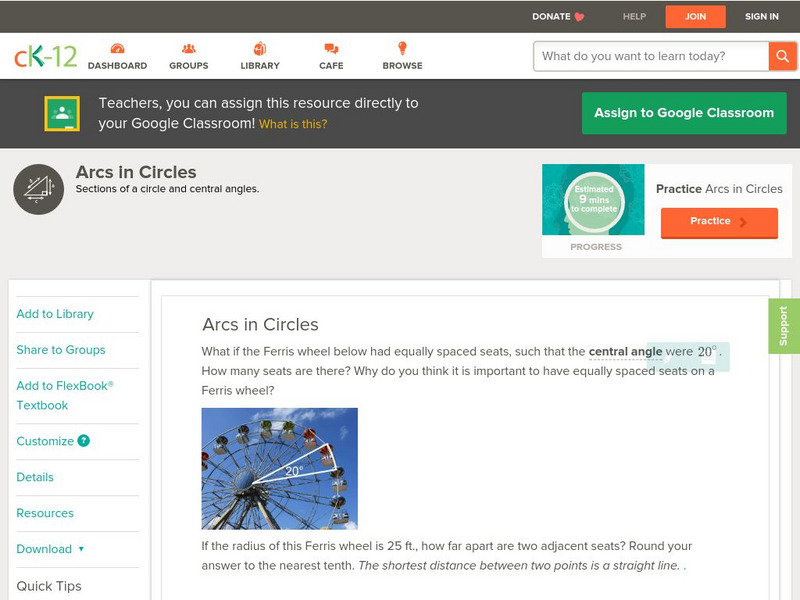Click the Download link text
Screen dimensions: 800x600
(44, 549)
